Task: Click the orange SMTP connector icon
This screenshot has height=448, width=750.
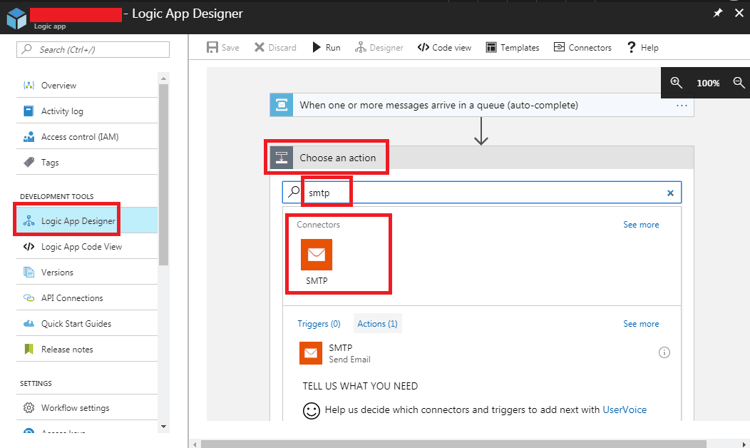Action: (316, 255)
